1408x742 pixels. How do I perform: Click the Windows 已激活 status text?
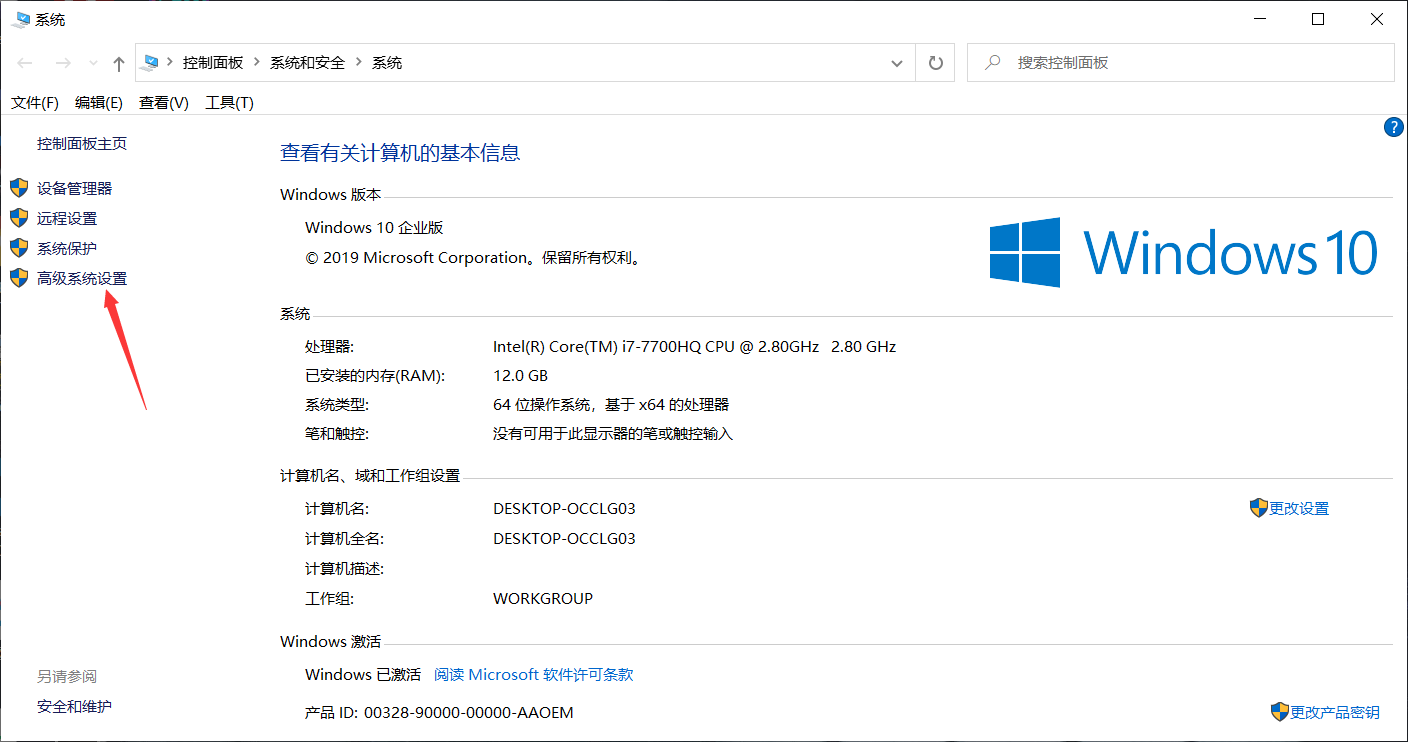pyautogui.click(x=363, y=674)
